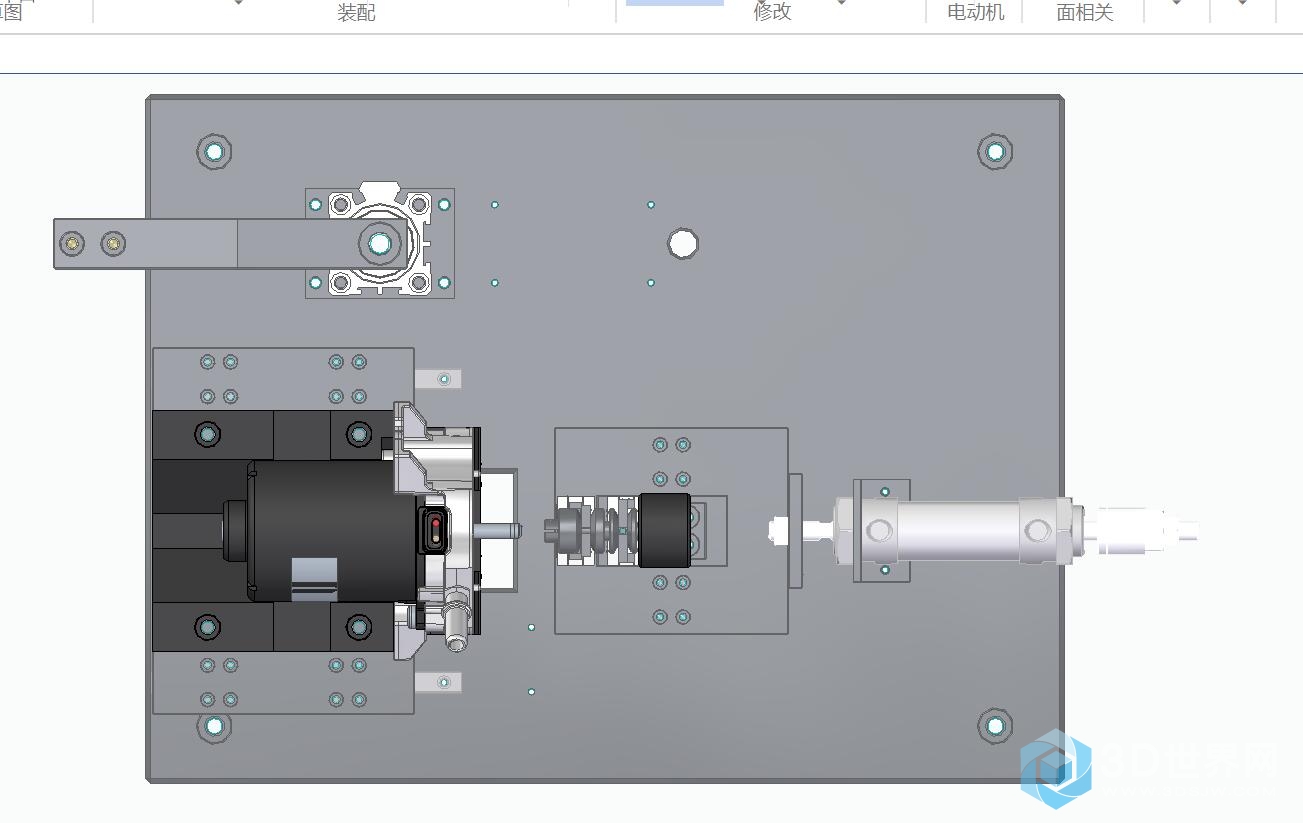Pick the red connector on the motor
This screenshot has width=1303, height=823.
[x=436, y=529]
